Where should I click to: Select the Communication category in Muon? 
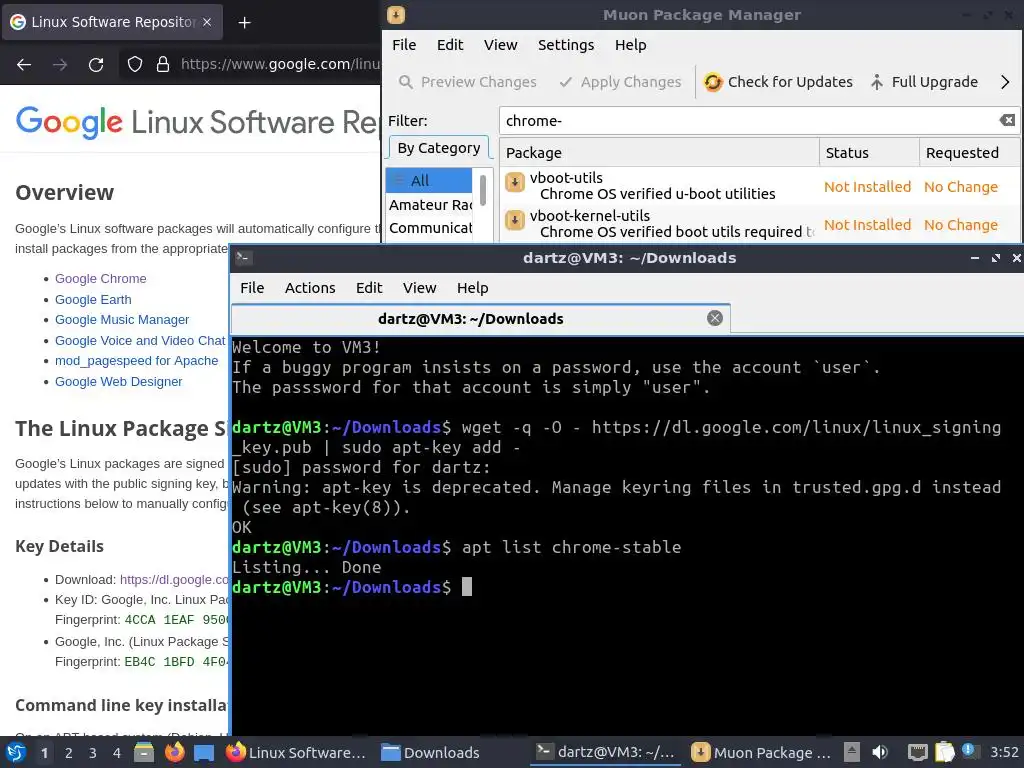point(429,228)
